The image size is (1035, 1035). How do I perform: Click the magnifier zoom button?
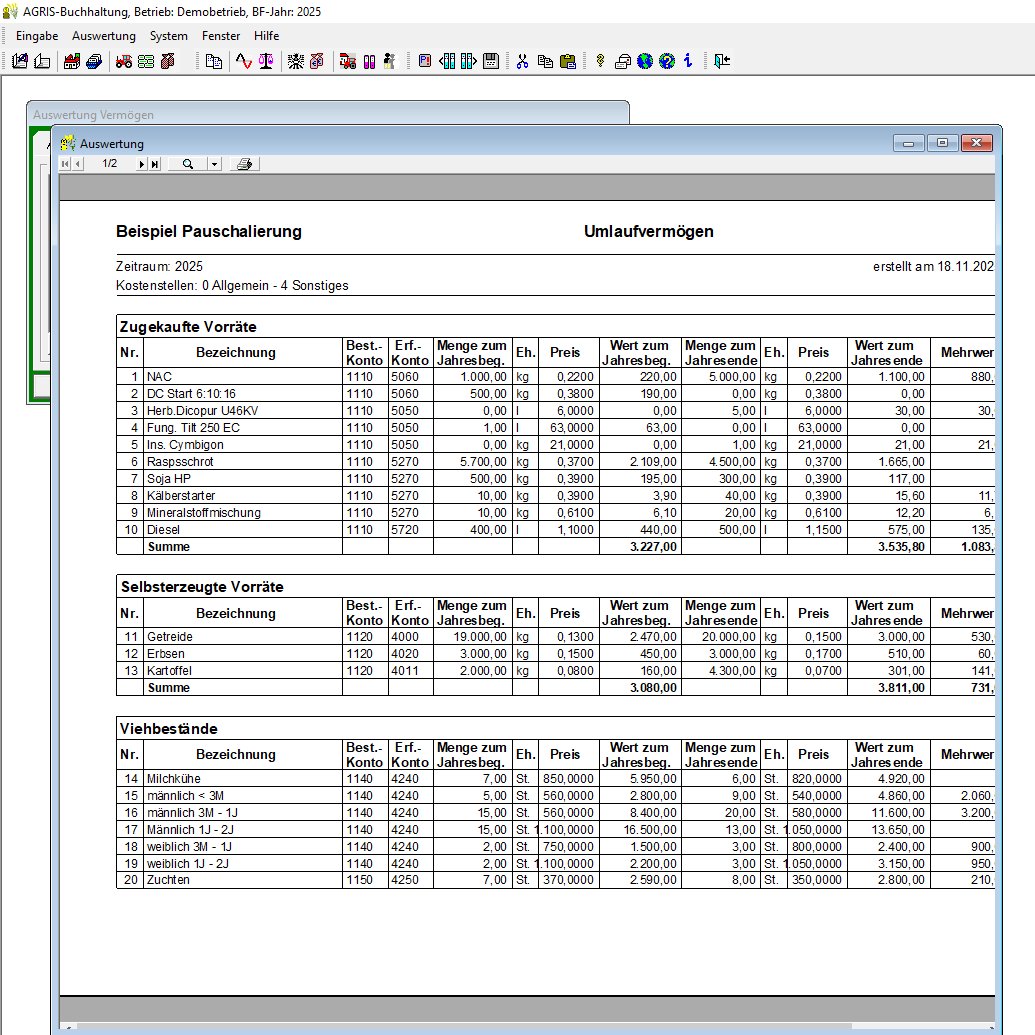[x=187, y=164]
